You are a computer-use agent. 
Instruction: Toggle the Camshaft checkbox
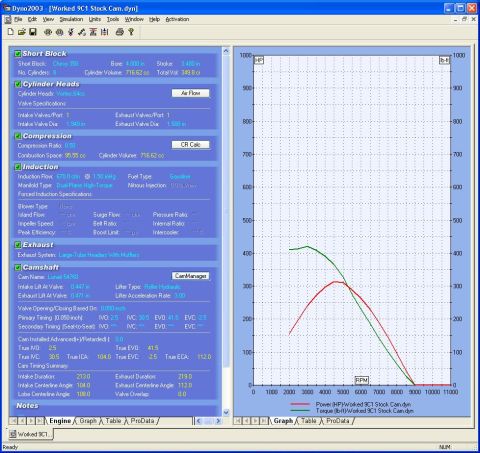coord(18,267)
